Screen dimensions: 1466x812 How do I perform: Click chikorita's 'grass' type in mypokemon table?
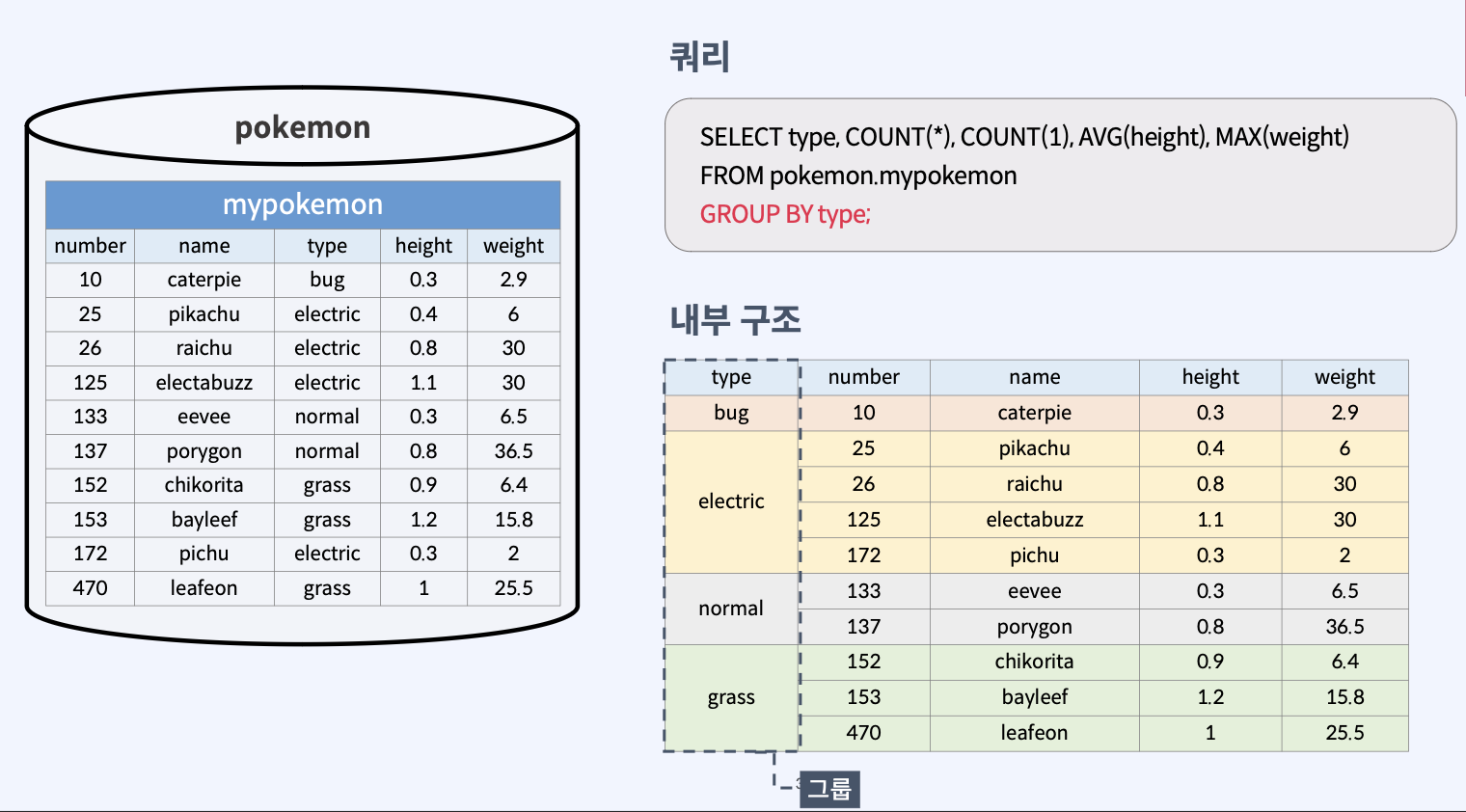pos(327,485)
